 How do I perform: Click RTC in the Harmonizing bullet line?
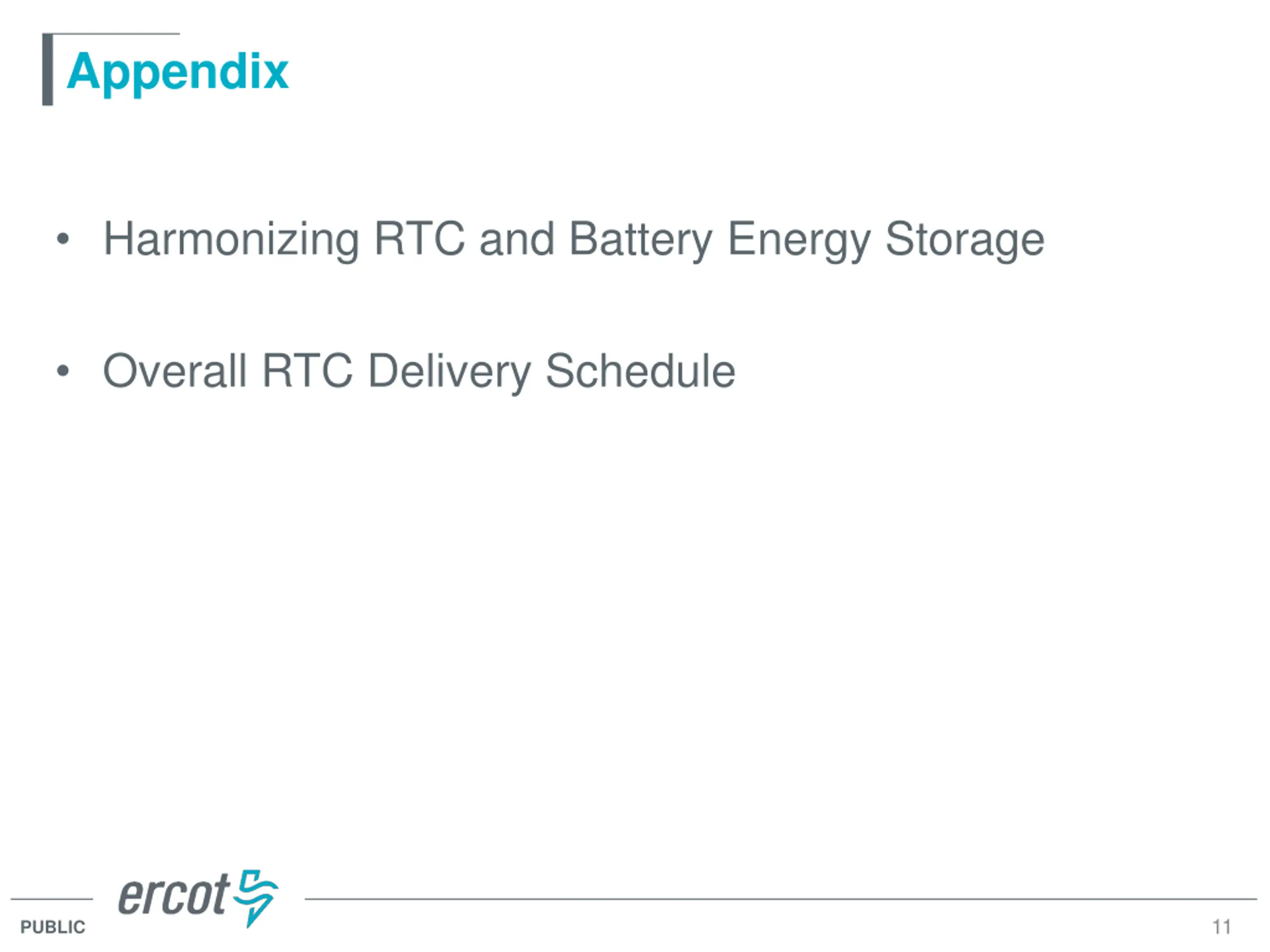click(419, 238)
